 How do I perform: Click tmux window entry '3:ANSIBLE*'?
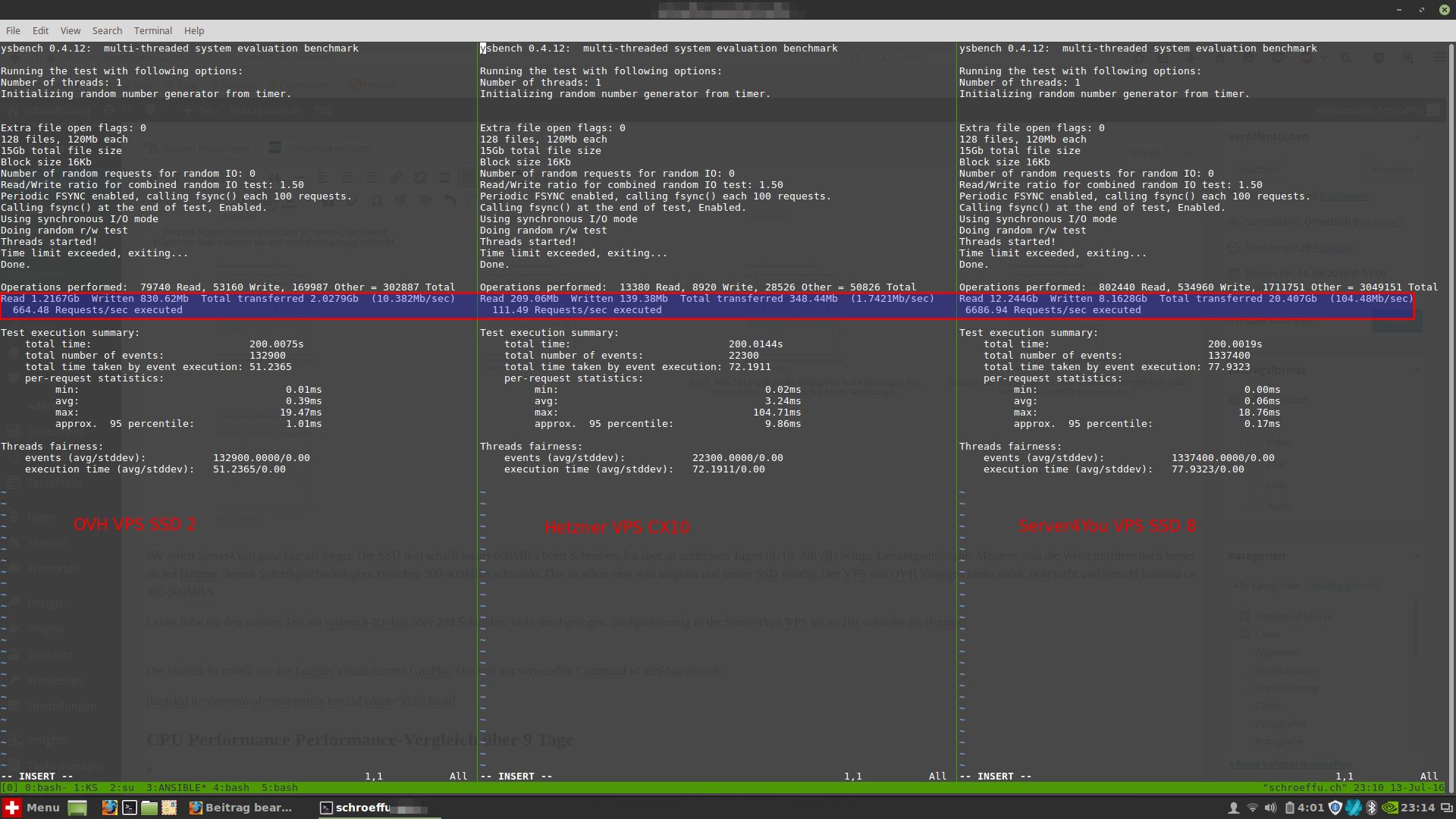tap(176, 788)
